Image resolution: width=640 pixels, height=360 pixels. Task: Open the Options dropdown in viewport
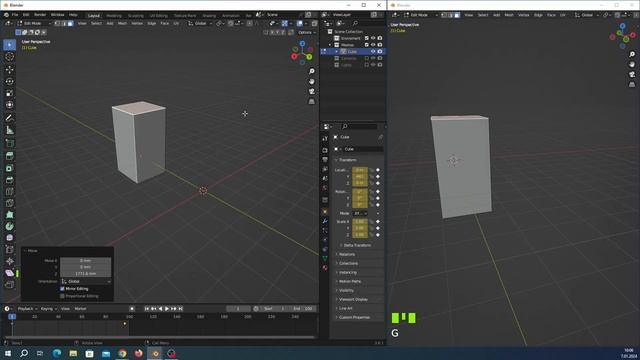pyautogui.click(x=307, y=33)
